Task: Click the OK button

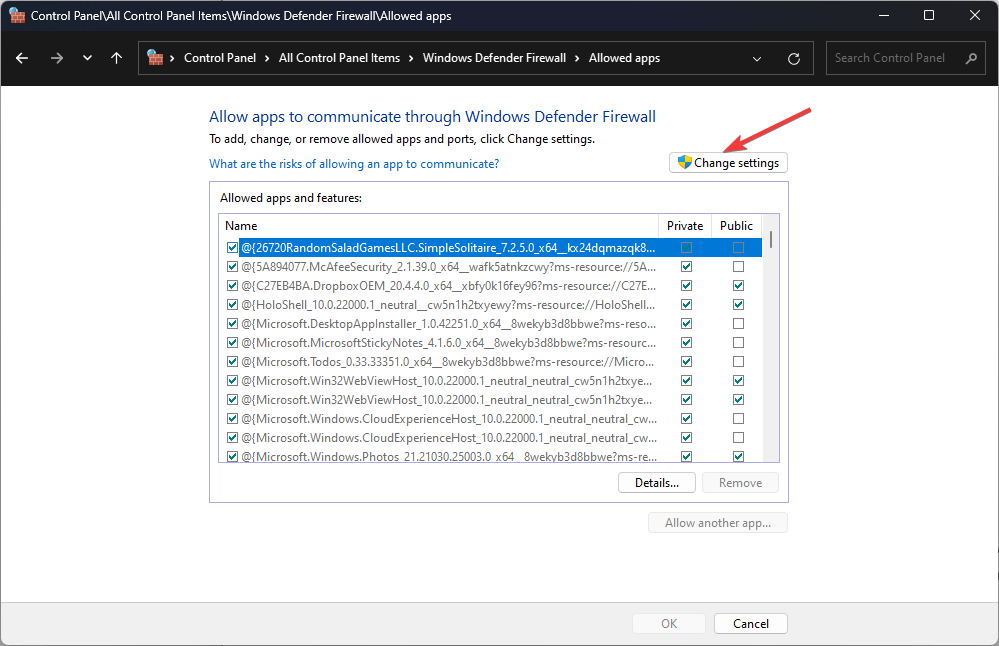Action: coord(669,624)
